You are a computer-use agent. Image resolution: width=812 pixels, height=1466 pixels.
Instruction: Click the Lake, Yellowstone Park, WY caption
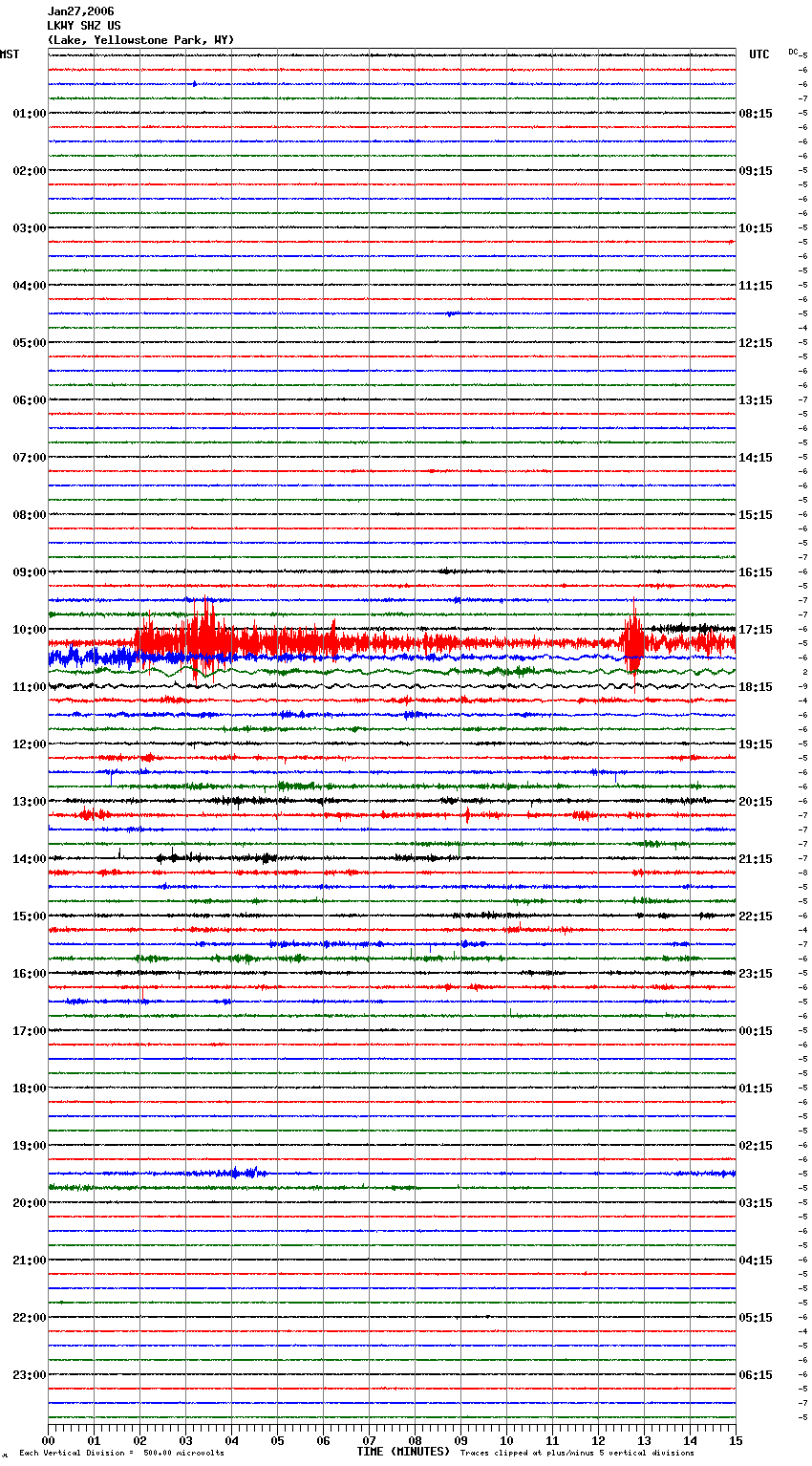coord(140,40)
